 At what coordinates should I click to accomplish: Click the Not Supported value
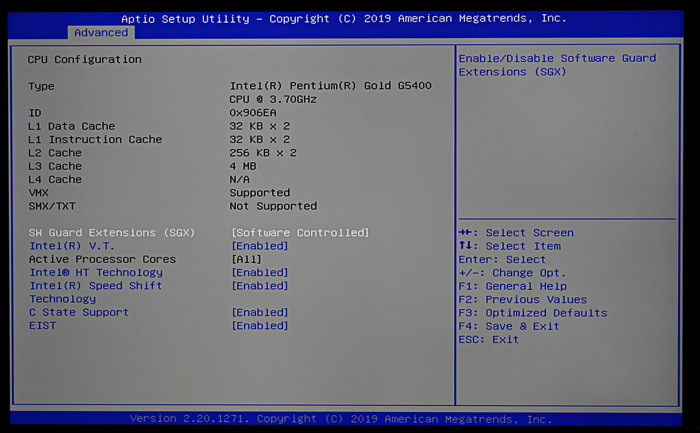(273, 206)
